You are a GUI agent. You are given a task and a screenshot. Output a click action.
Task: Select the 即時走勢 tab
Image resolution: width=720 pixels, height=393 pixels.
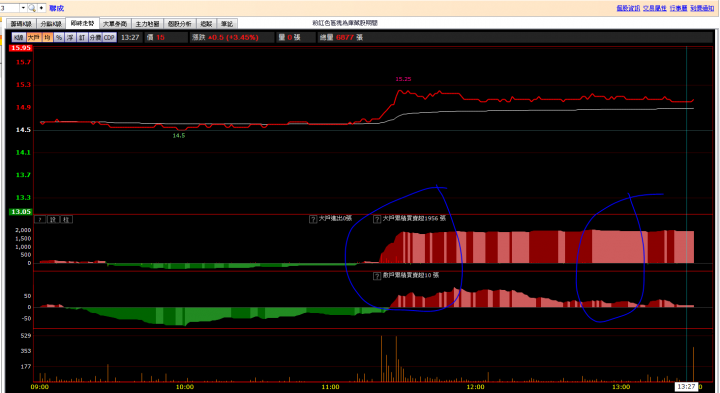82,23
